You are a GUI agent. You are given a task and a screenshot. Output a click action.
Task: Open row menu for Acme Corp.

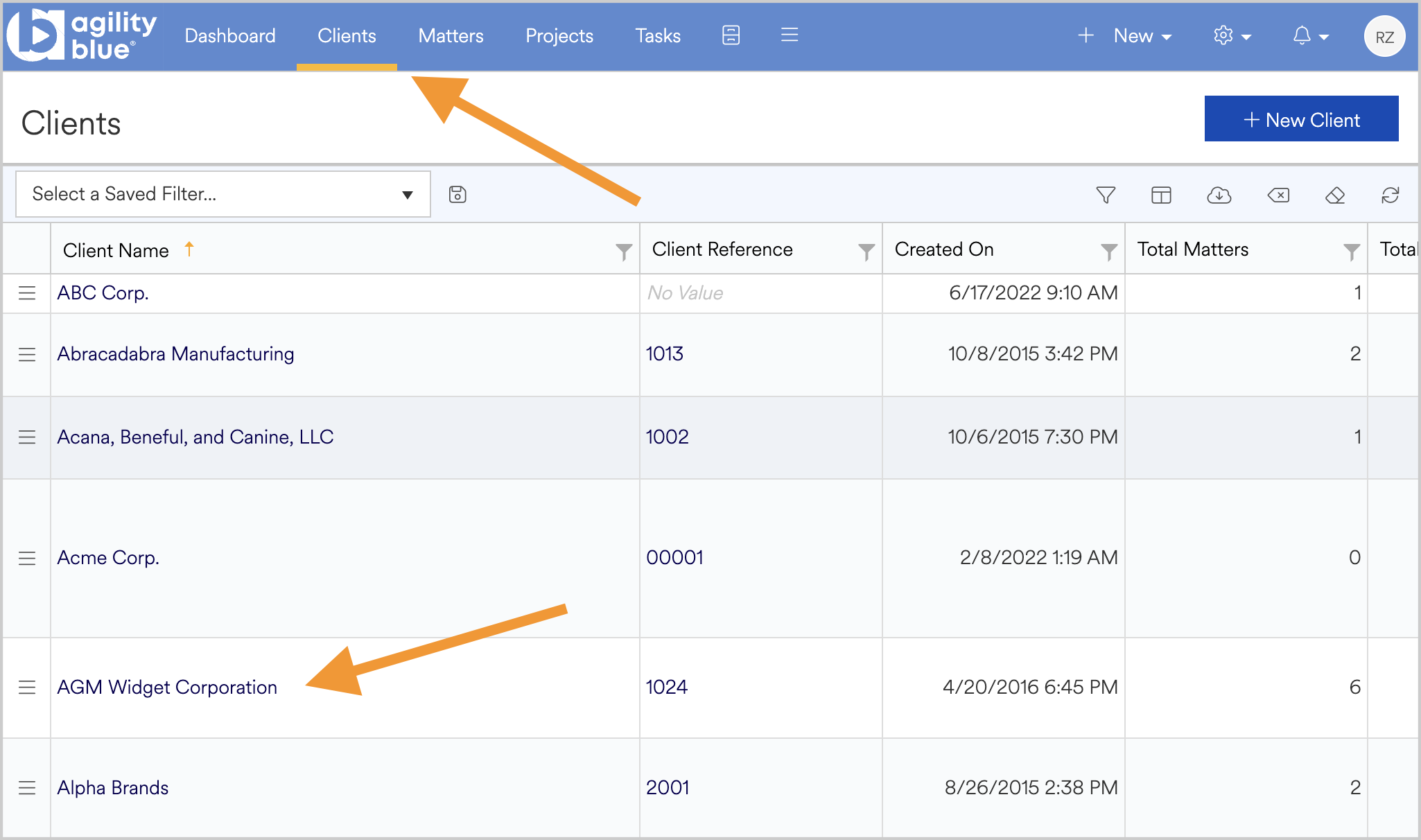27,558
